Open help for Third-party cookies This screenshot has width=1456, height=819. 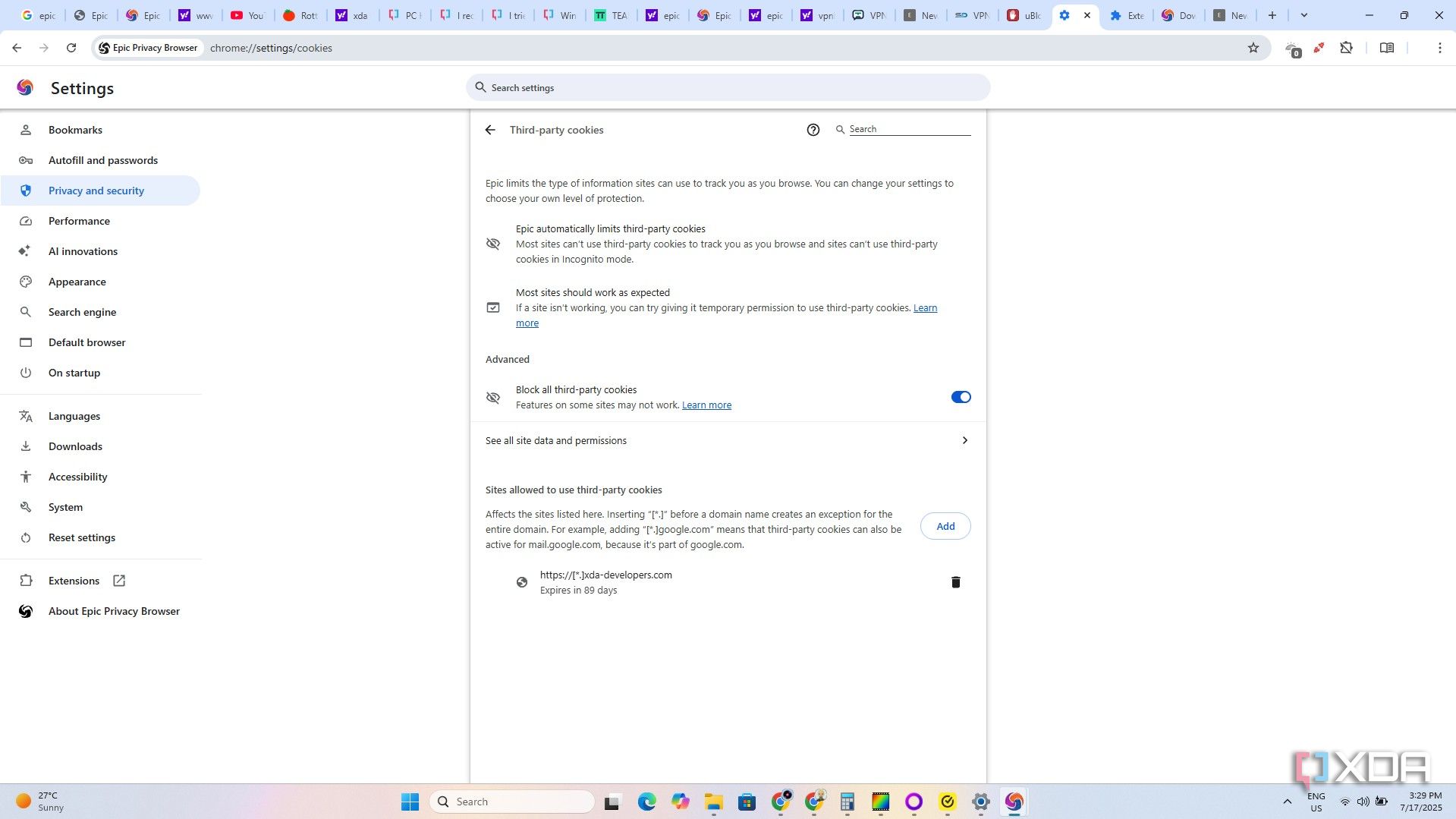pos(813,130)
